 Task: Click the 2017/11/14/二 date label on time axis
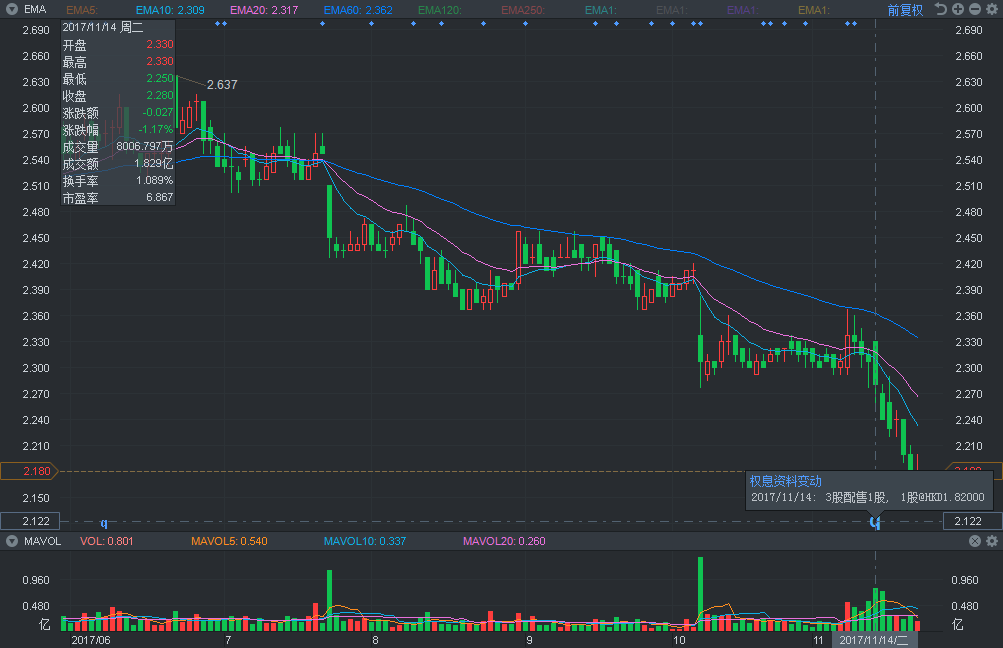874,640
